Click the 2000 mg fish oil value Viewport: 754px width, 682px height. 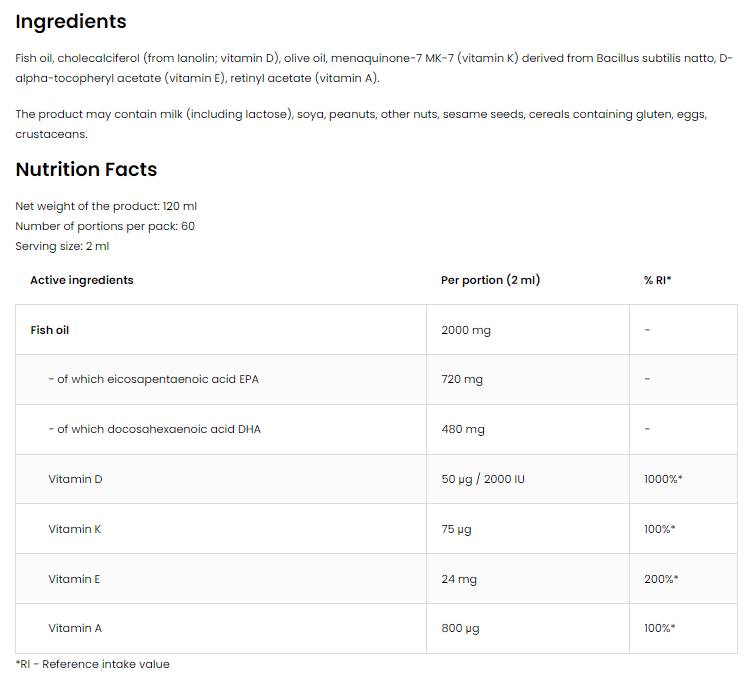[x=466, y=330]
